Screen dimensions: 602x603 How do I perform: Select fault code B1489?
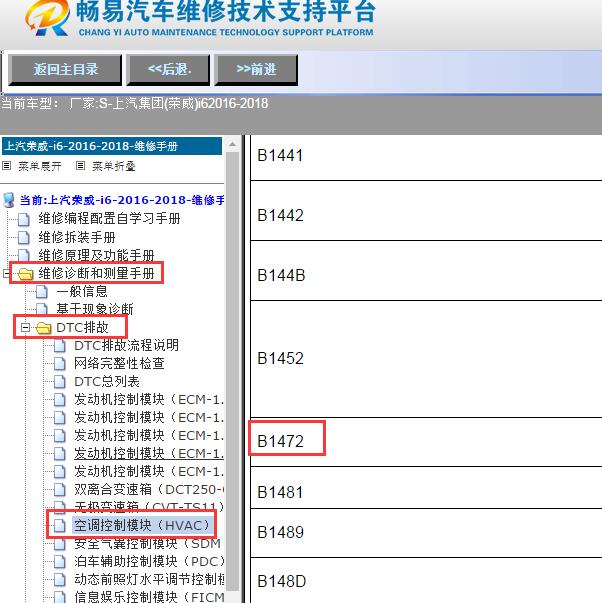[x=280, y=532]
